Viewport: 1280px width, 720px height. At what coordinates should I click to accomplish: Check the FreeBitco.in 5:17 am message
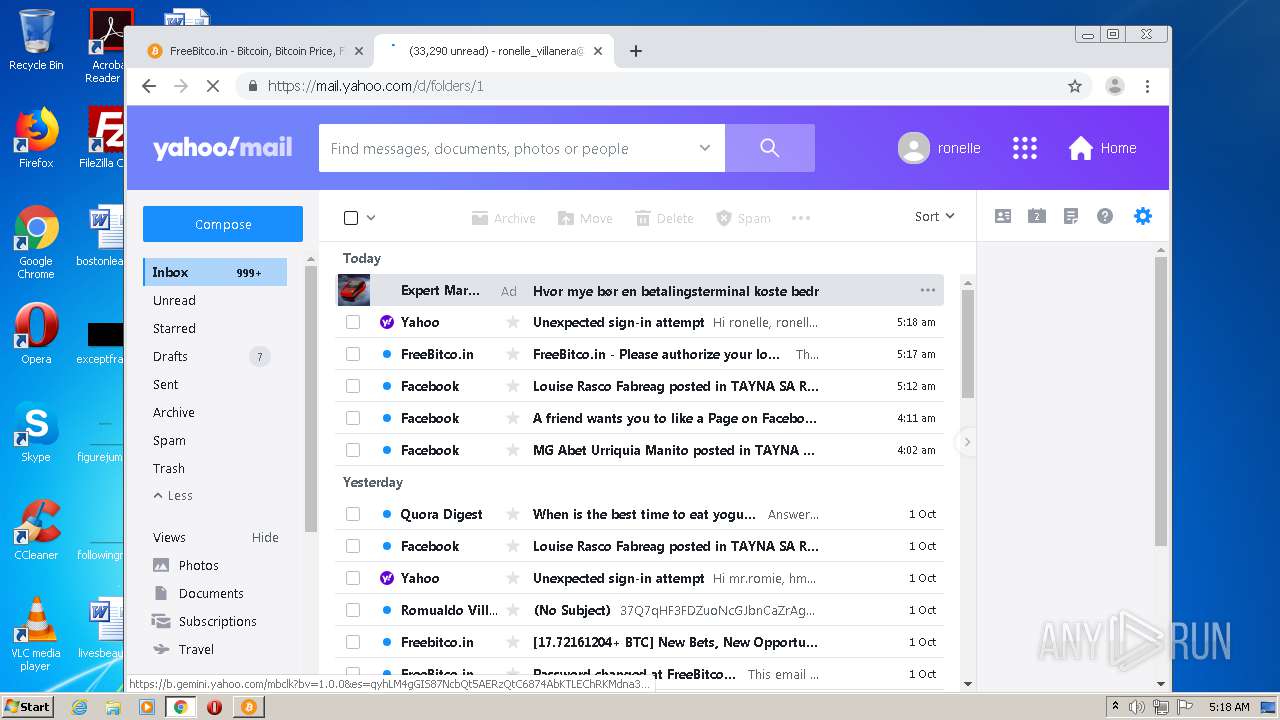(x=353, y=354)
